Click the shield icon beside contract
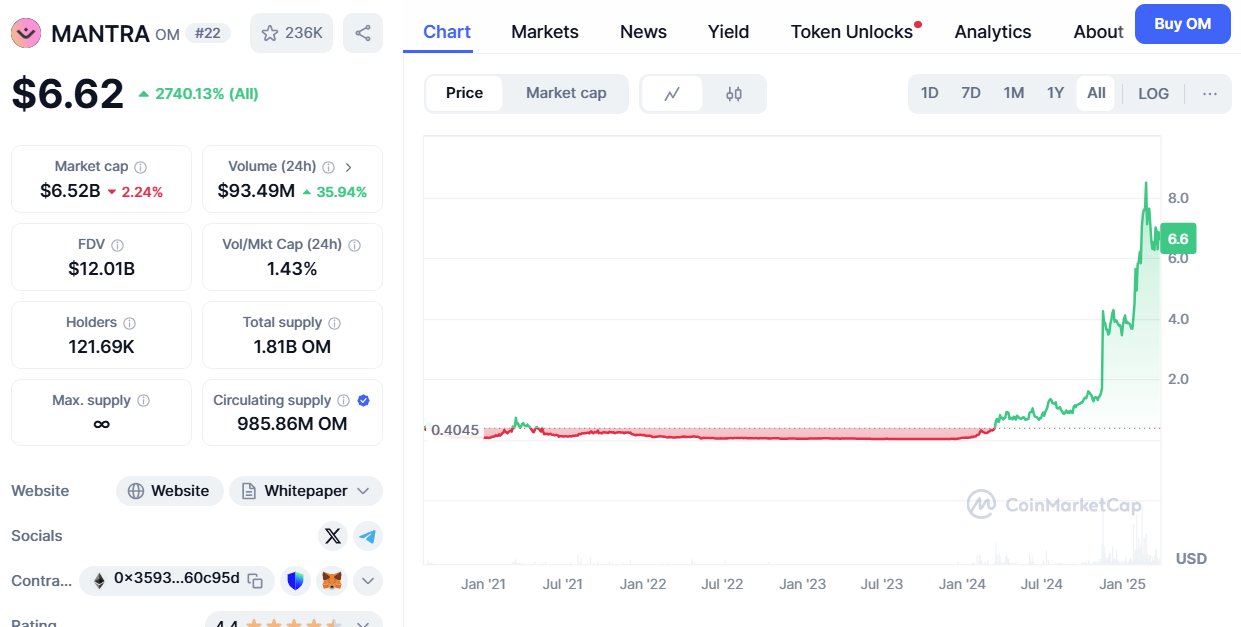Screen dimensions: 1241x627 (295, 580)
